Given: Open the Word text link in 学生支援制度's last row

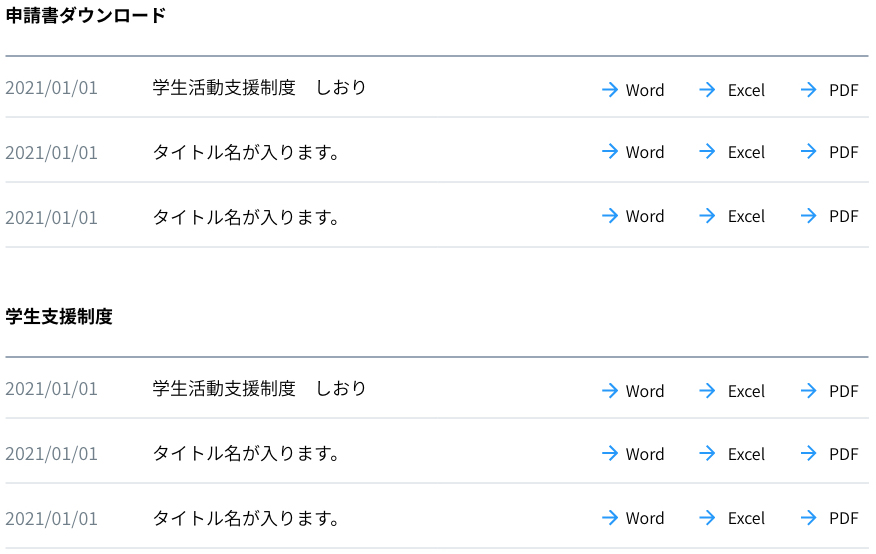Looking at the screenshot, I should [644, 519].
